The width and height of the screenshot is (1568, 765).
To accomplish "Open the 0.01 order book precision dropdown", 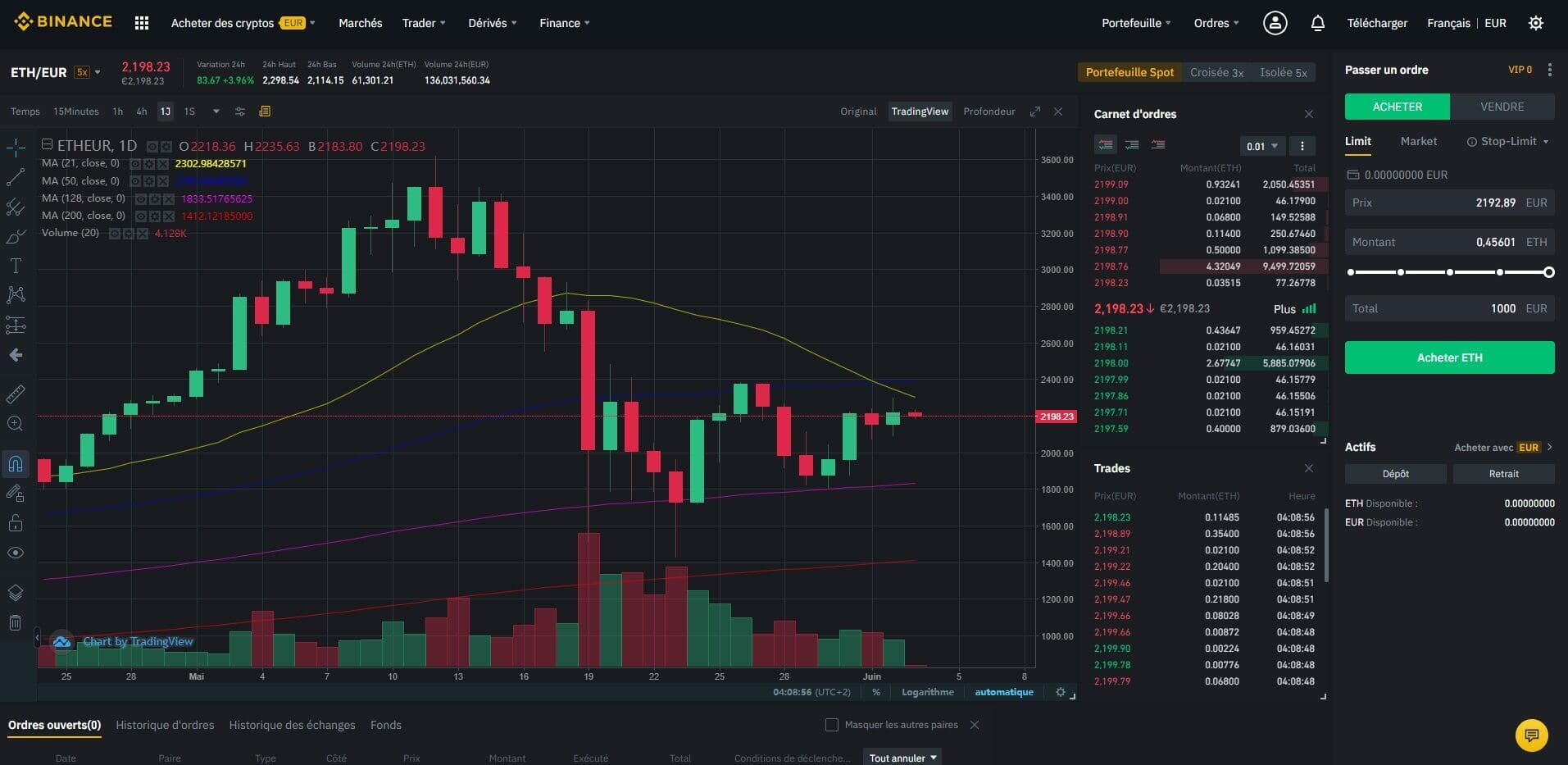I will click(x=1261, y=146).
